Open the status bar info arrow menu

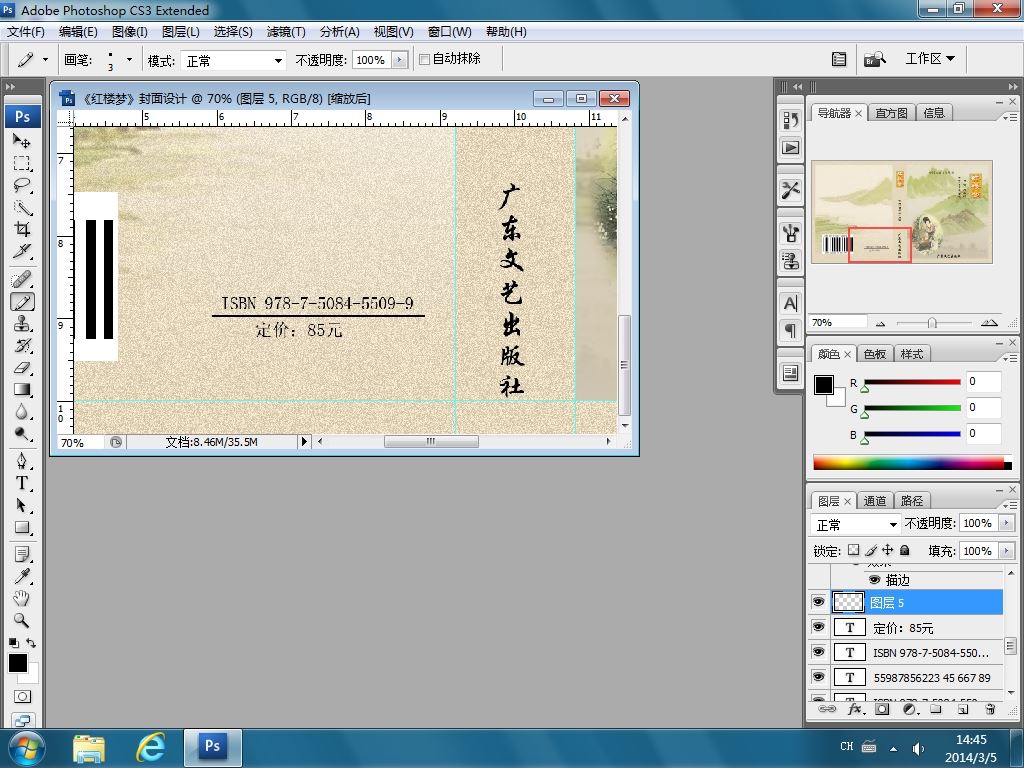[x=304, y=441]
